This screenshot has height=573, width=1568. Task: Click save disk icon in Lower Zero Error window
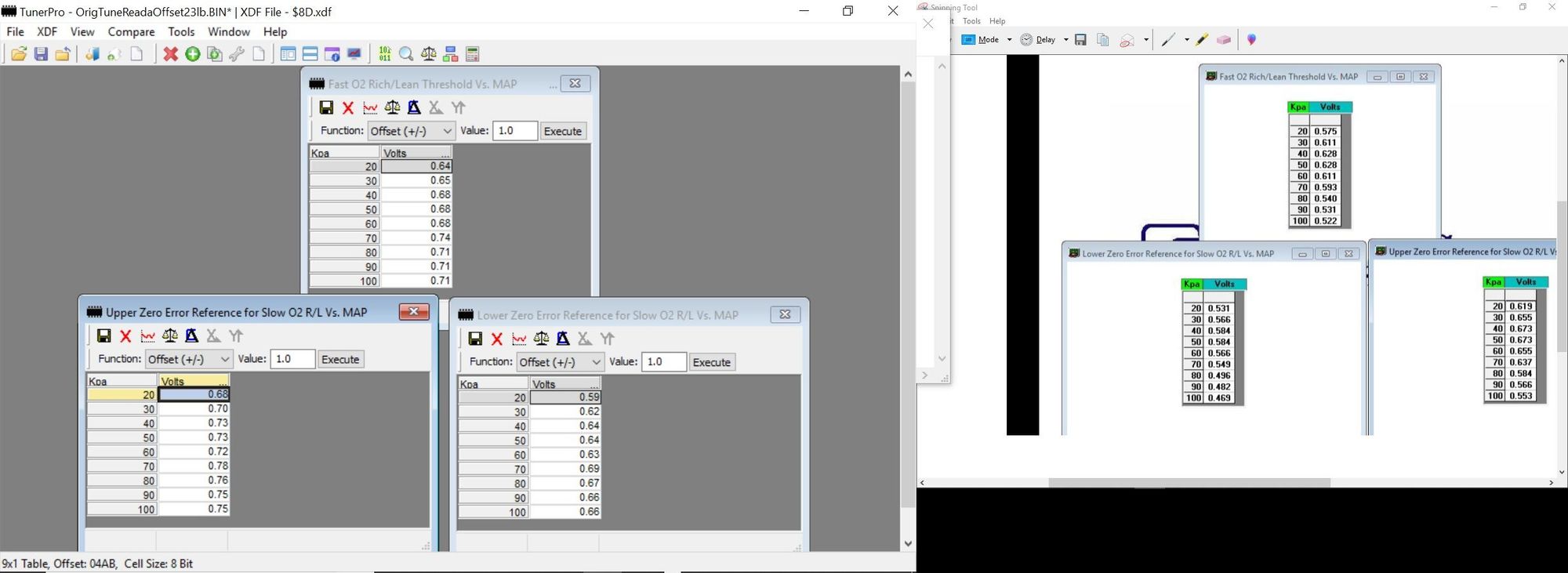[x=475, y=339]
